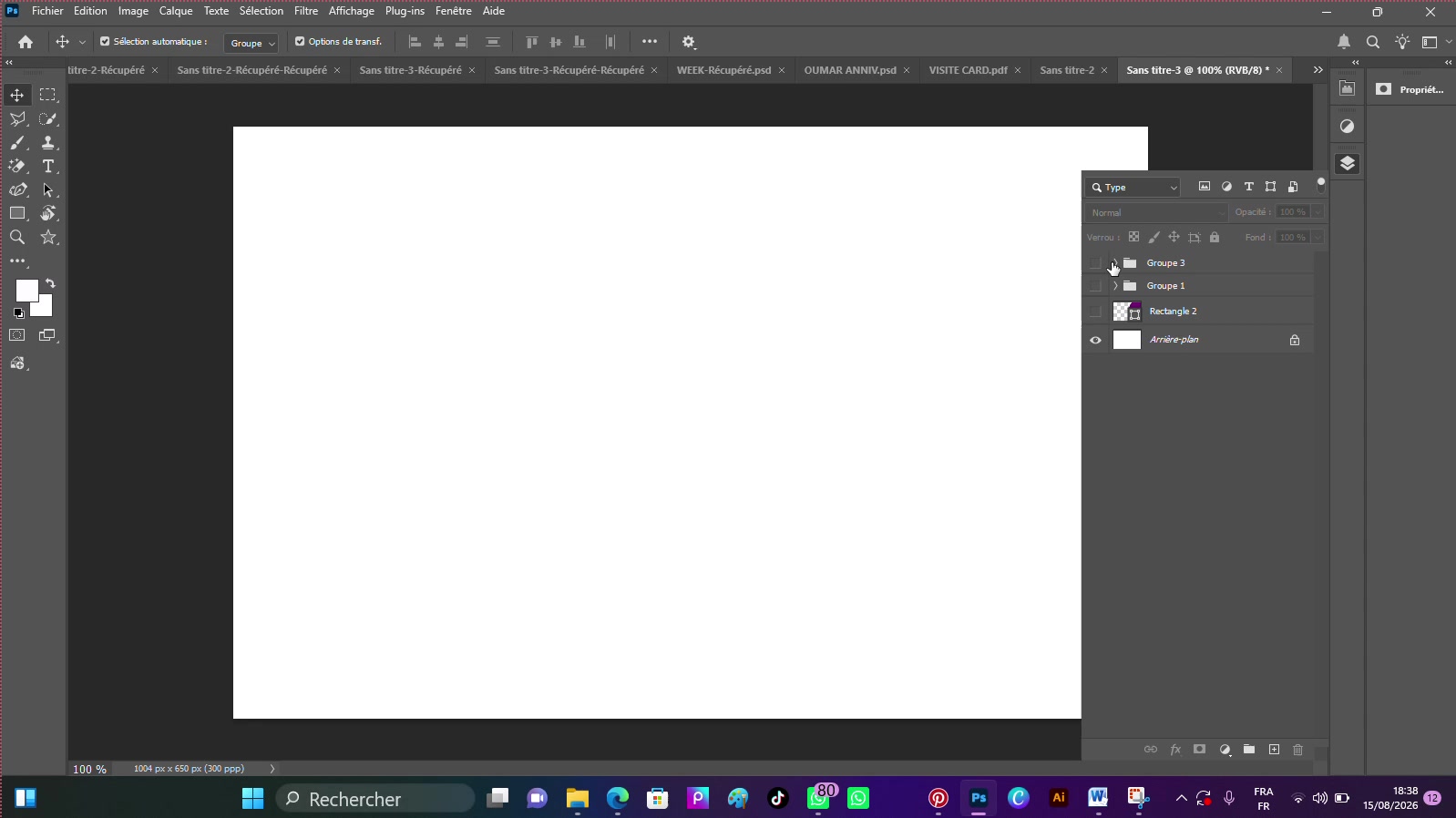The width and height of the screenshot is (1456, 818).
Task: Open the Type layer filter dropdown
Action: pyautogui.click(x=1133, y=188)
